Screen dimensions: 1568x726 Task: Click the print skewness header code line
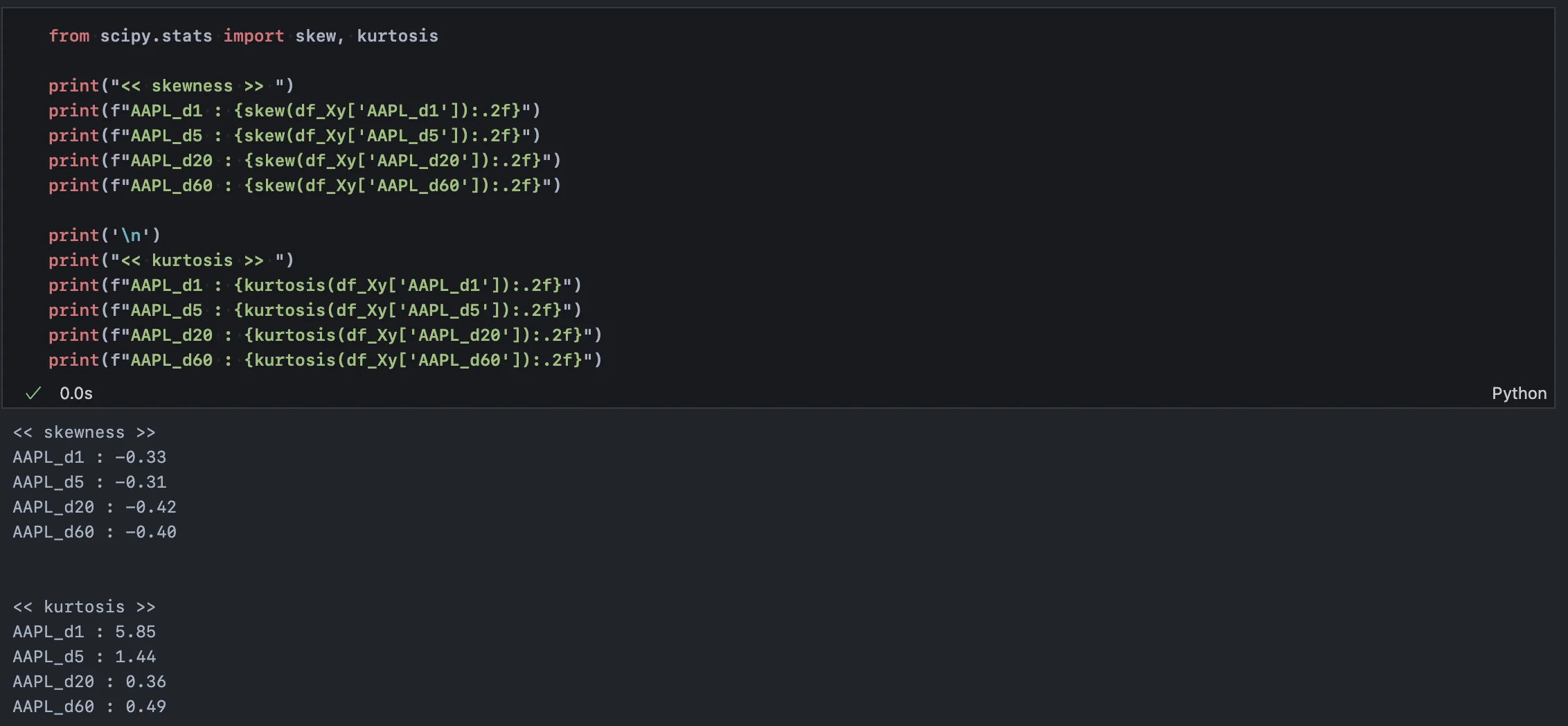171,86
